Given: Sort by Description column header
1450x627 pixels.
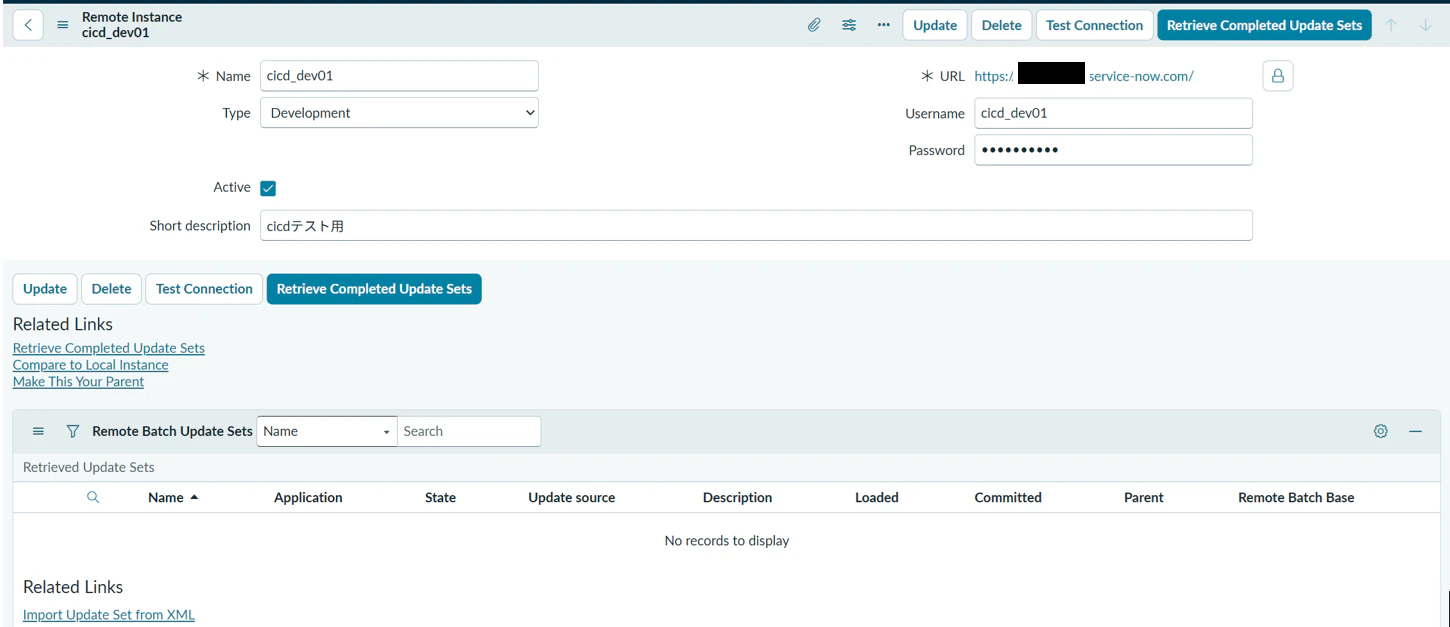Looking at the screenshot, I should point(737,497).
